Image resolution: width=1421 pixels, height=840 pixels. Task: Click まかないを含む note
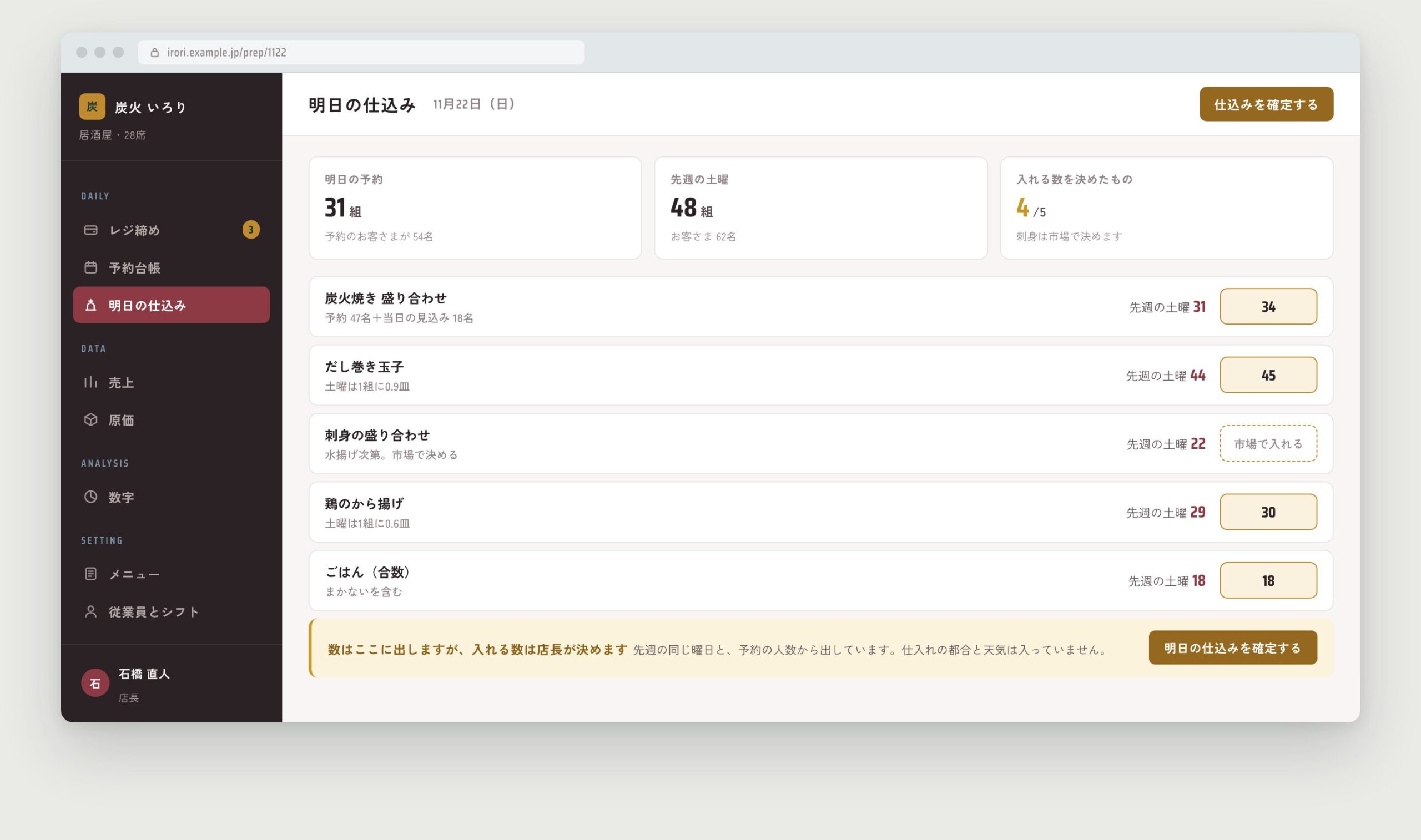[364, 591]
